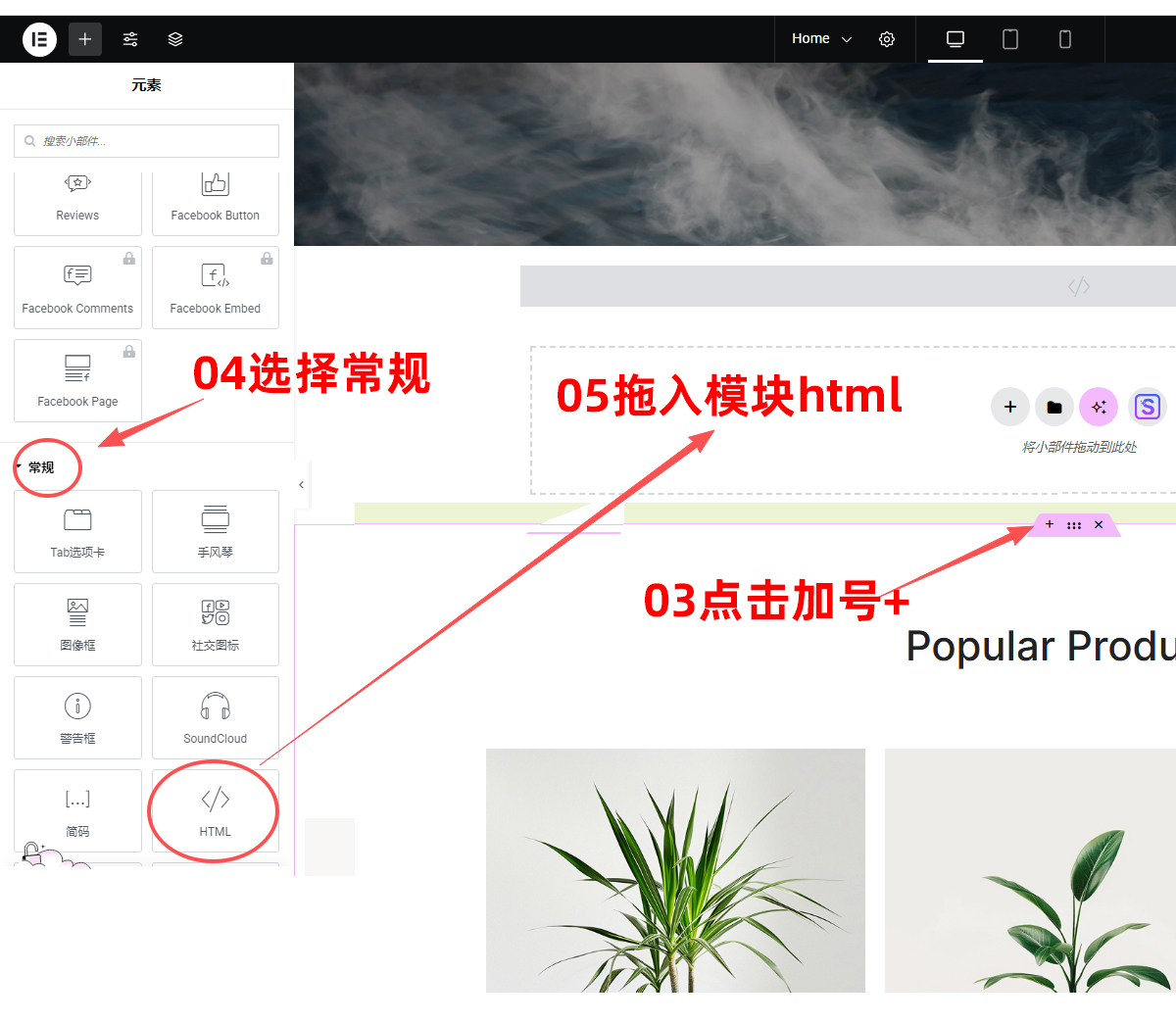Viewport: 1176px width, 1023px height.
Task: Switch to tablet preview mode
Action: [x=1010, y=39]
